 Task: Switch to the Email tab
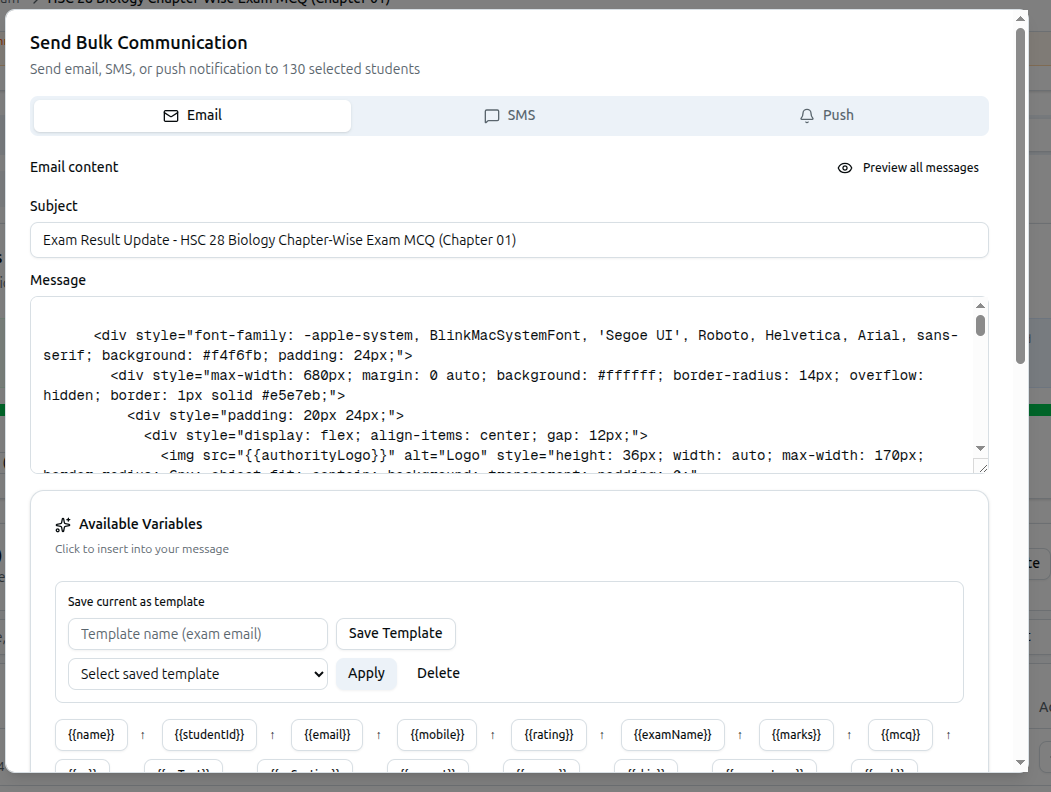192,116
